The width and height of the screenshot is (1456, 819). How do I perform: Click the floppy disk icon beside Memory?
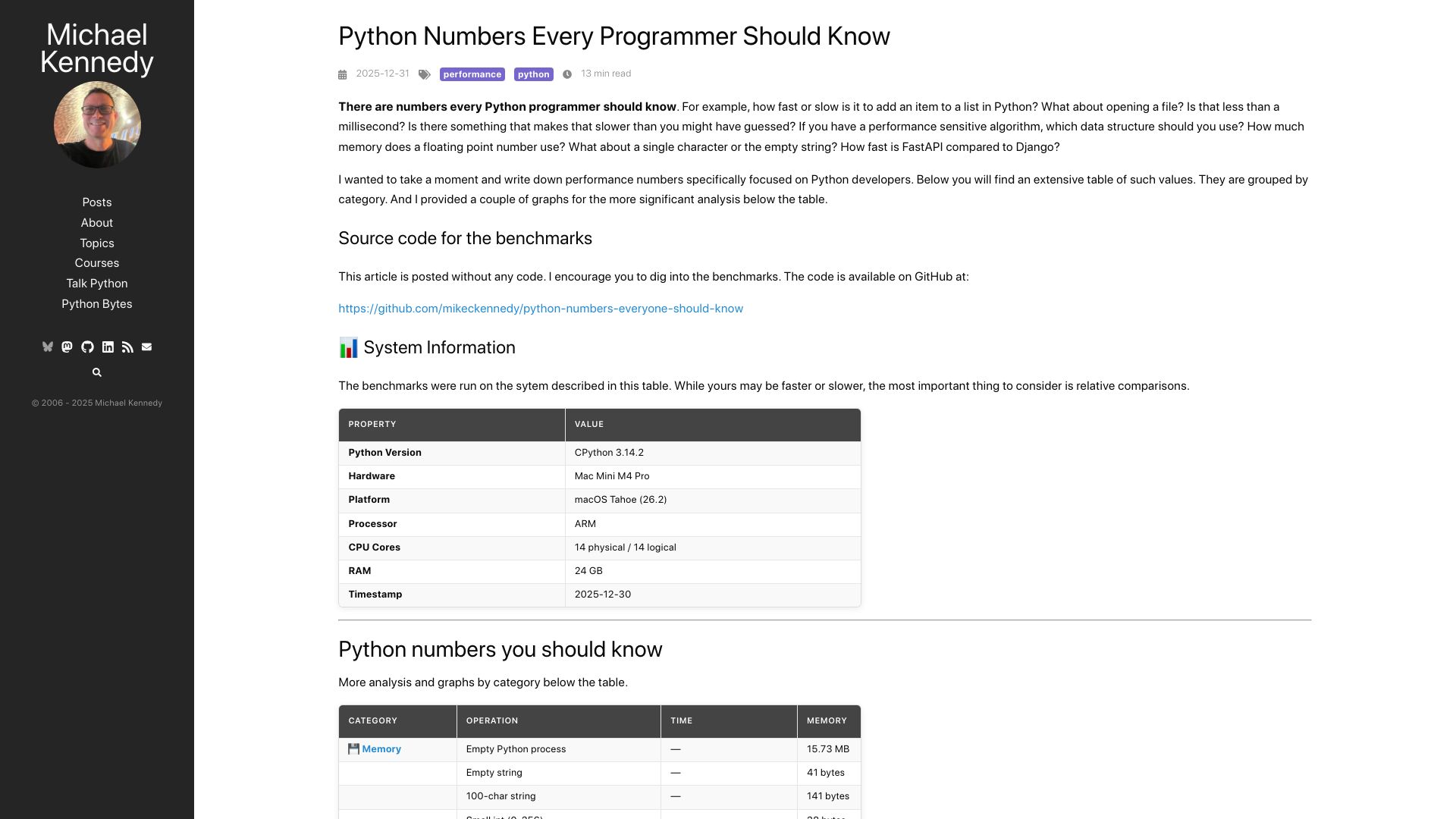click(353, 748)
